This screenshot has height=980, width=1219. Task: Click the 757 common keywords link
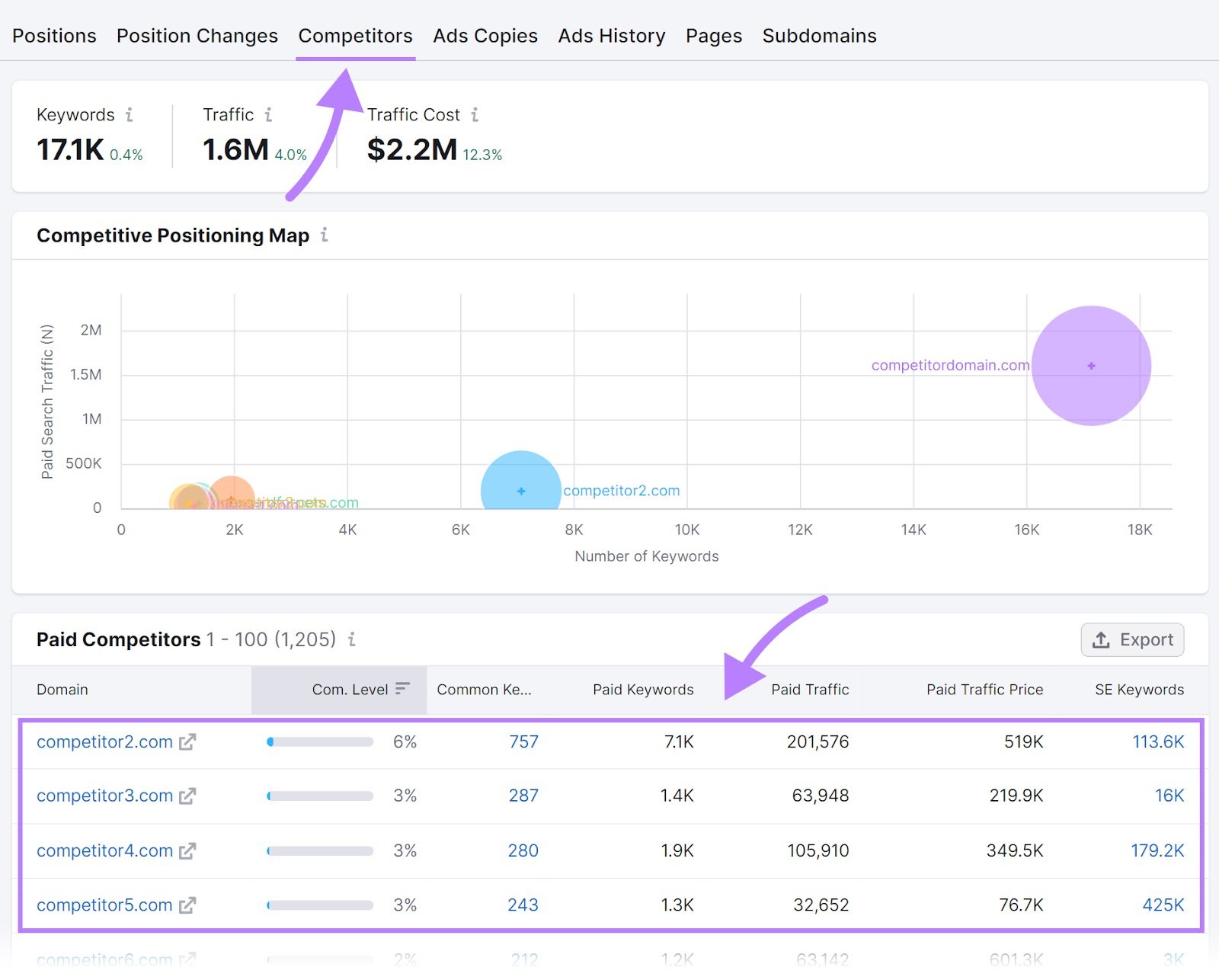click(523, 741)
